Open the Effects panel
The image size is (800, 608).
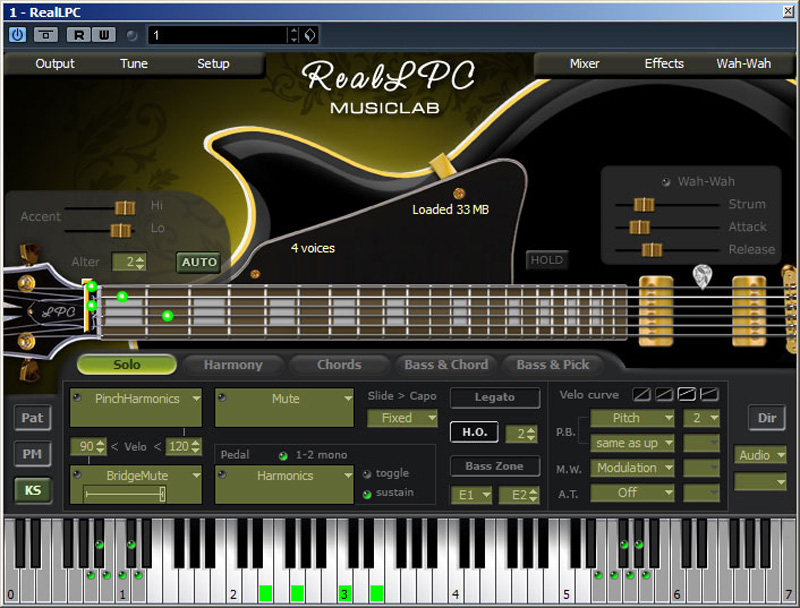[x=664, y=64]
